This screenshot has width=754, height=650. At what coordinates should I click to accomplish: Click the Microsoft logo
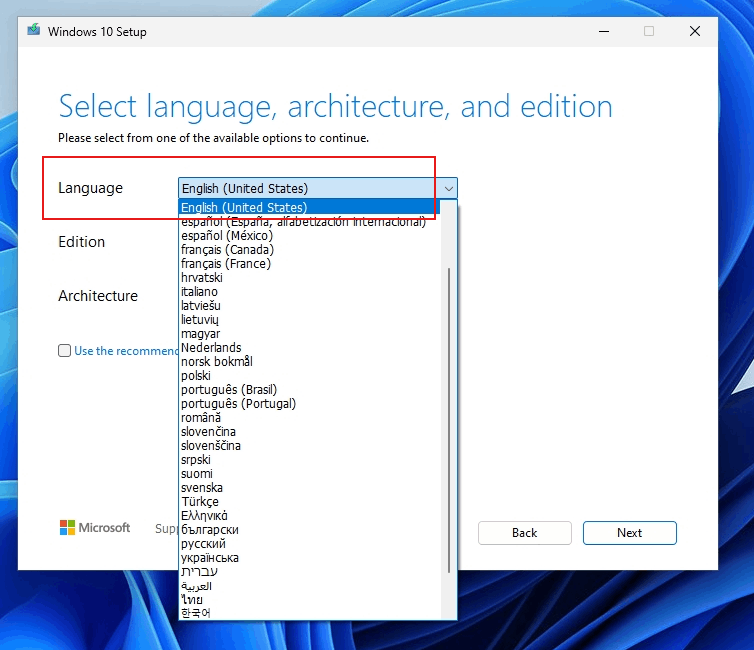pos(95,527)
